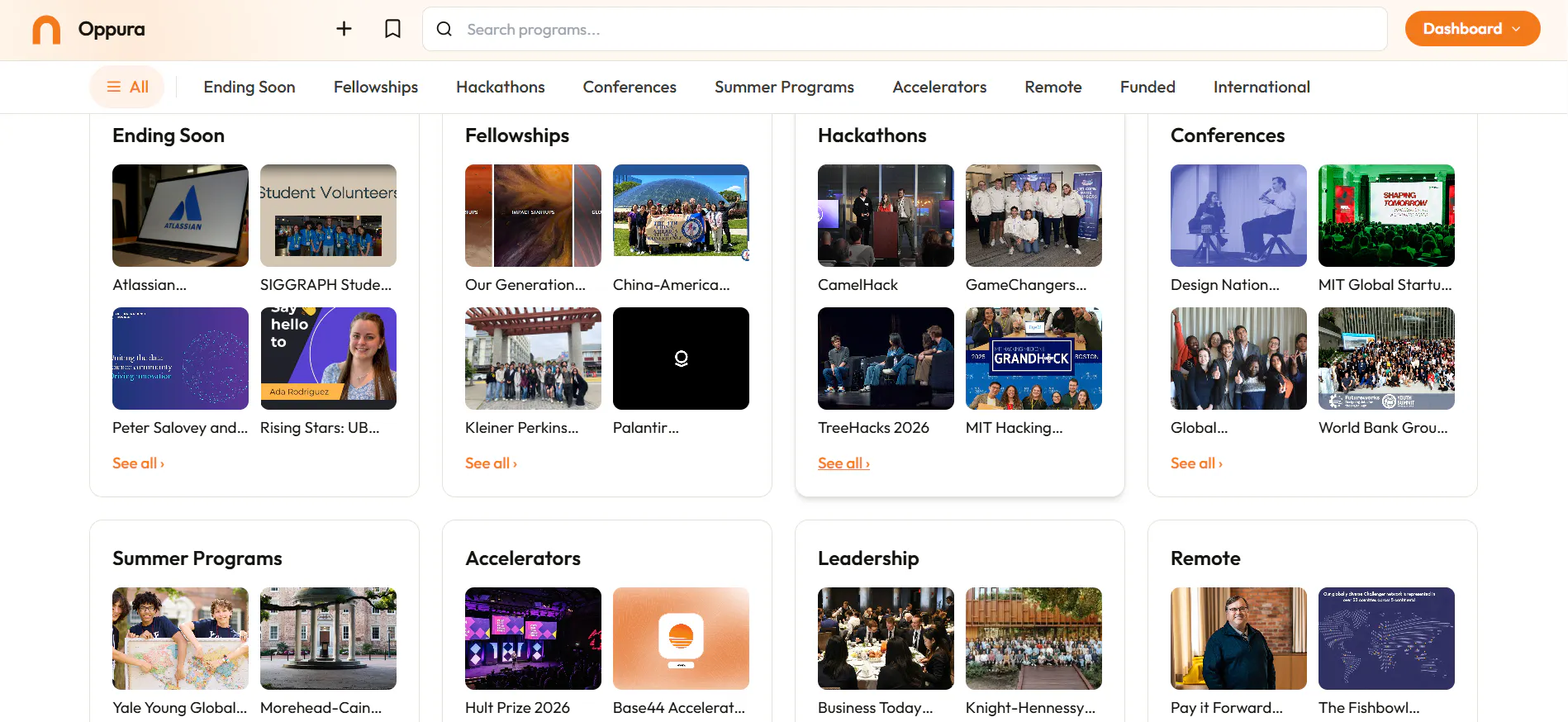Open Yale Young Global thumbnail
1568x722 pixels.
pos(180,639)
